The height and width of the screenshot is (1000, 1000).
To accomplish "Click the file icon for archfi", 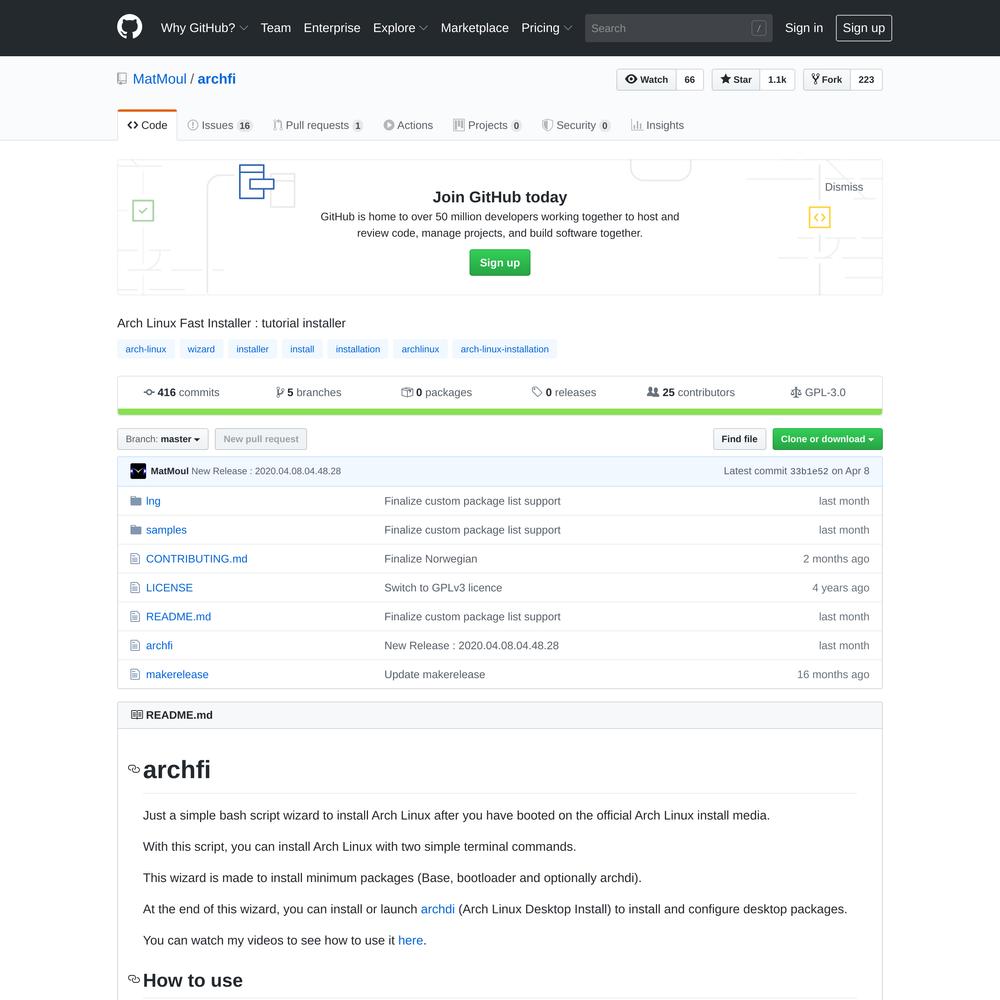I will point(135,645).
